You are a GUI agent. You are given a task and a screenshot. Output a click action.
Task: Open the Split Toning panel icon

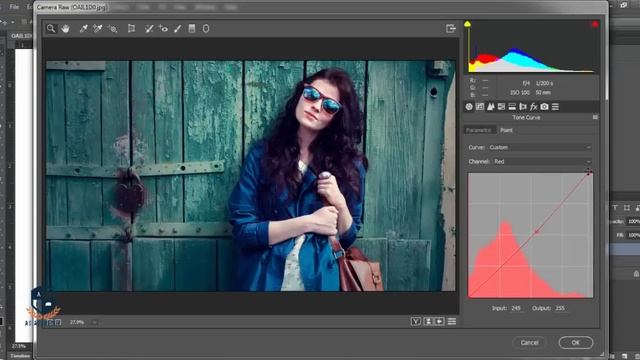point(512,107)
